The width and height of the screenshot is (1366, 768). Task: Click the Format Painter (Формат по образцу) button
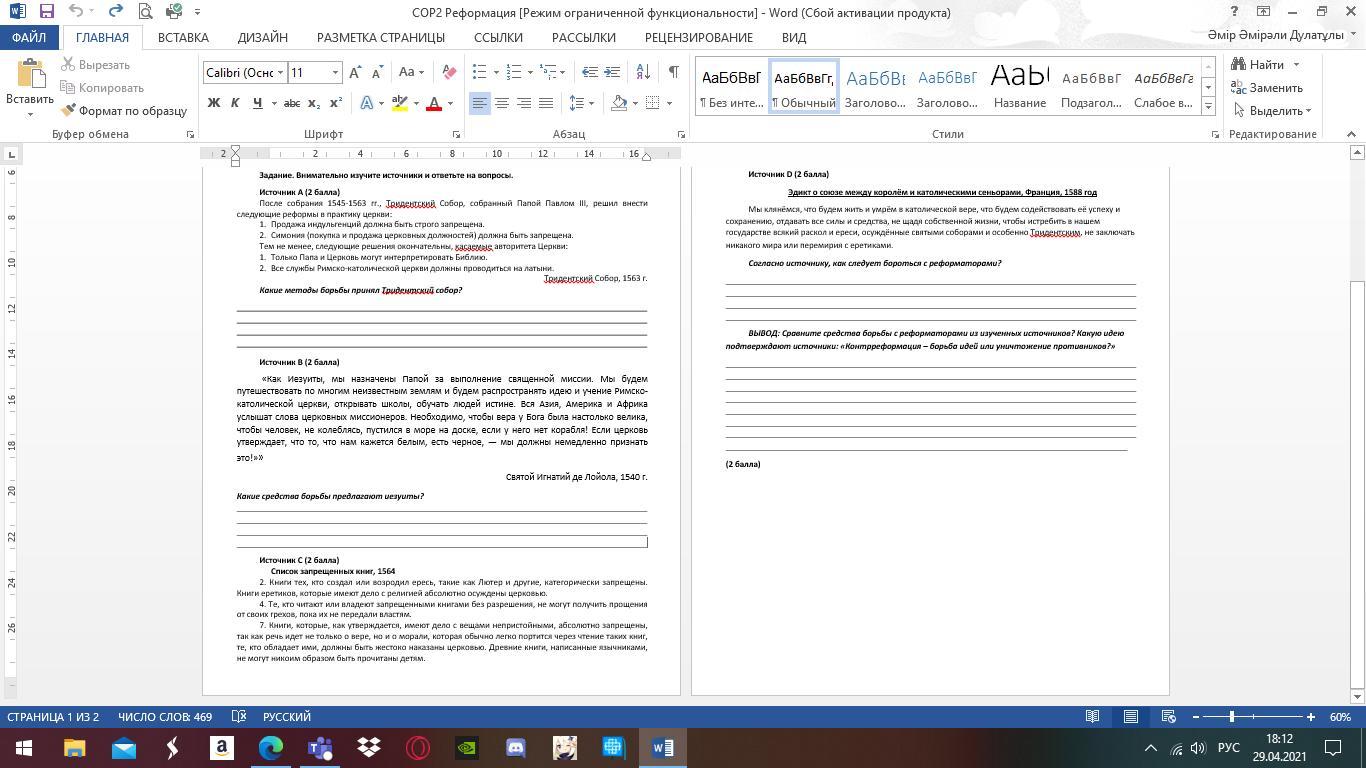pyautogui.click(x=124, y=111)
